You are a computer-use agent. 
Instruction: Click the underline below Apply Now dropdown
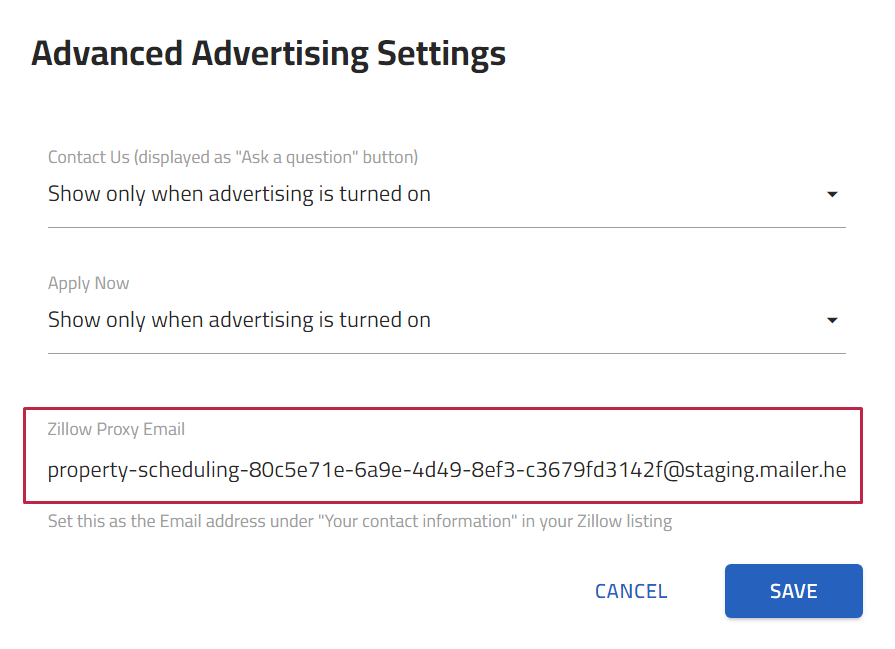[447, 353]
